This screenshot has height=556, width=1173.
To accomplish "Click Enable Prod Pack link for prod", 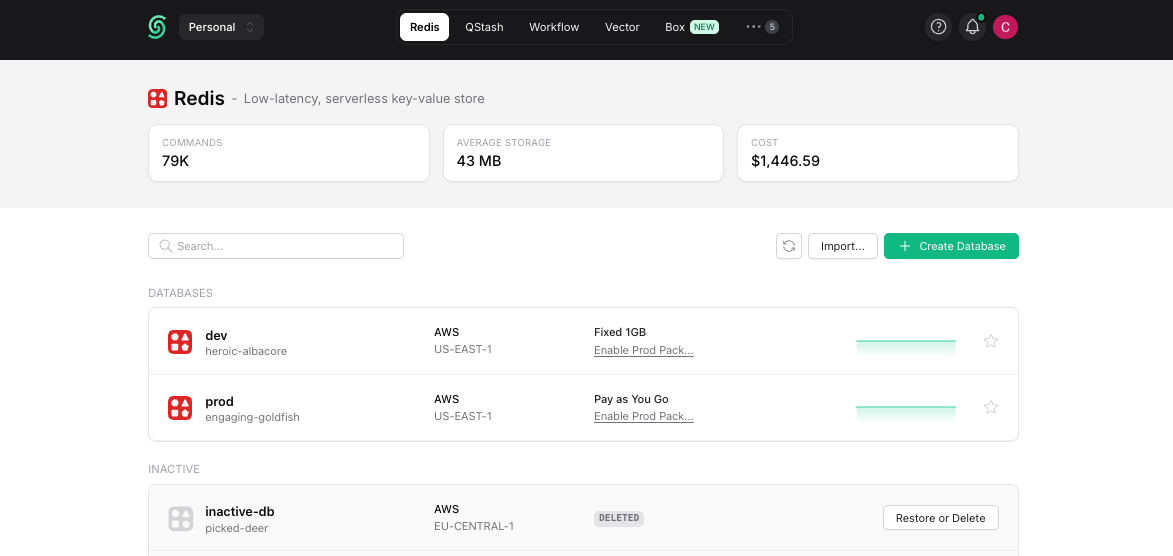I will click(643, 417).
